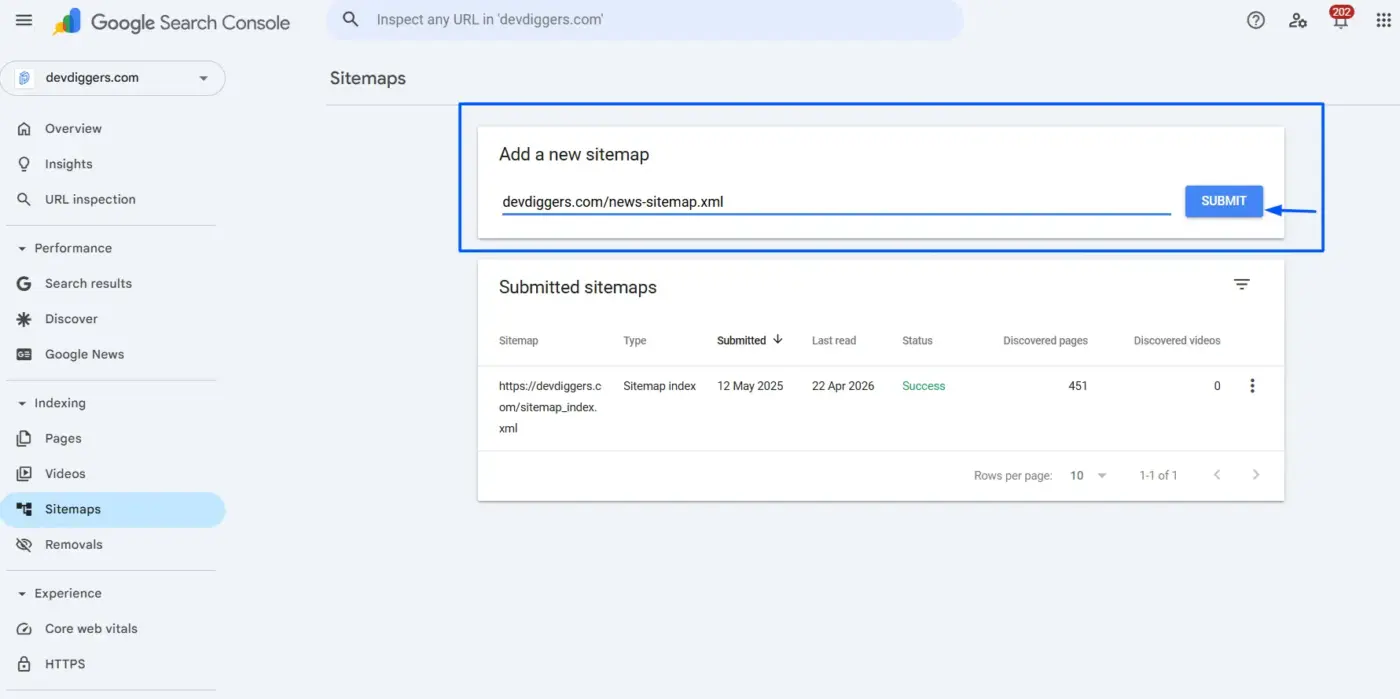Screen dimensions: 1400x699
Task: Click the 12 May 2025 submitted date
Action: (x=750, y=386)
